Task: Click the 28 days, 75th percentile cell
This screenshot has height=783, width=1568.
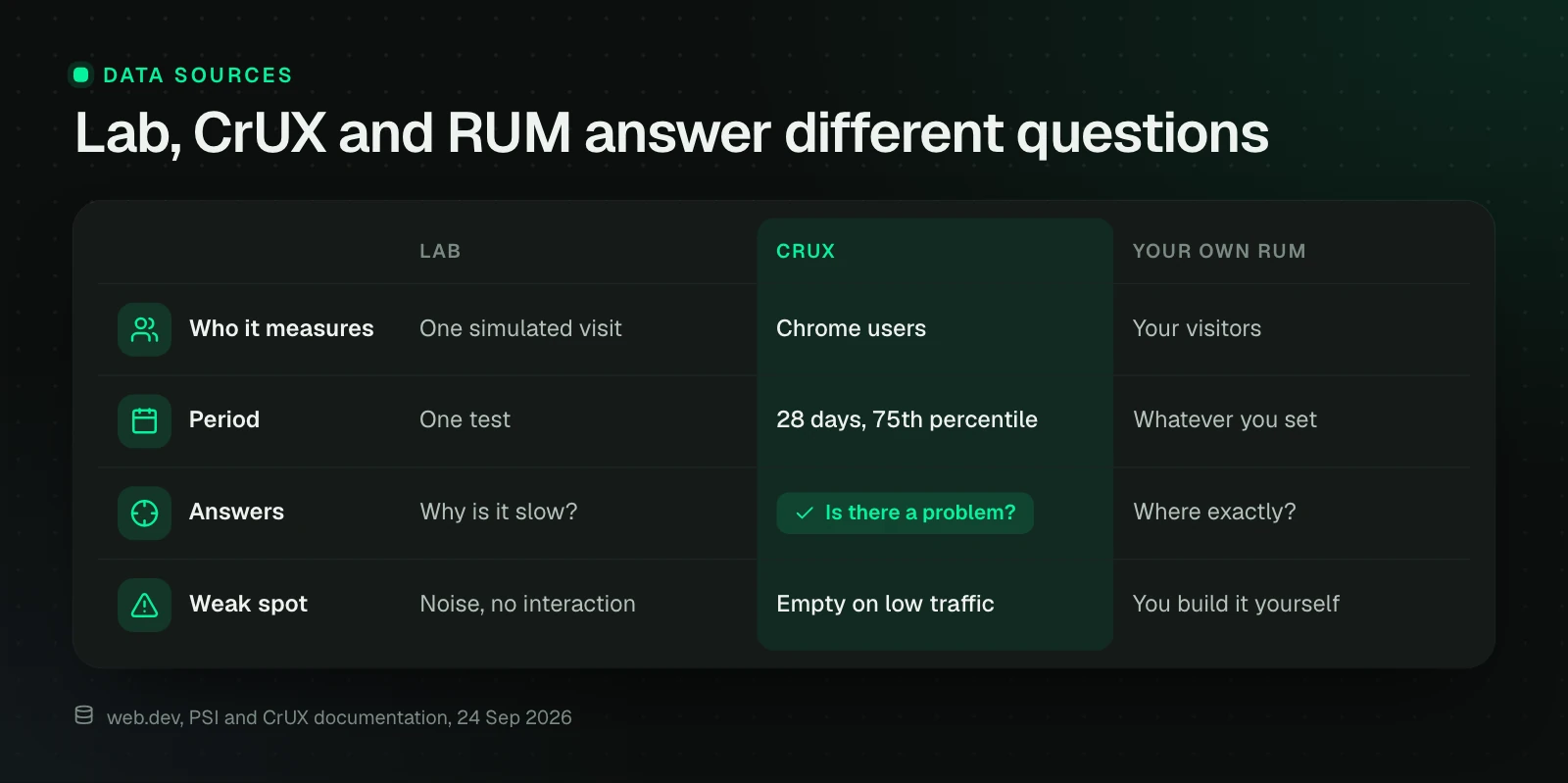Action: [x=906, y=419]
